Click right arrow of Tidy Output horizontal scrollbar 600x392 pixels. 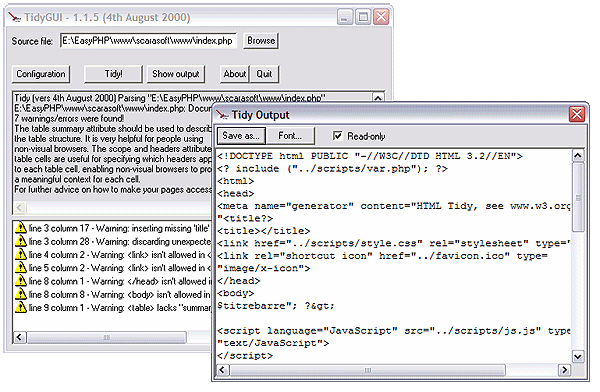click(x=564, y=370)
